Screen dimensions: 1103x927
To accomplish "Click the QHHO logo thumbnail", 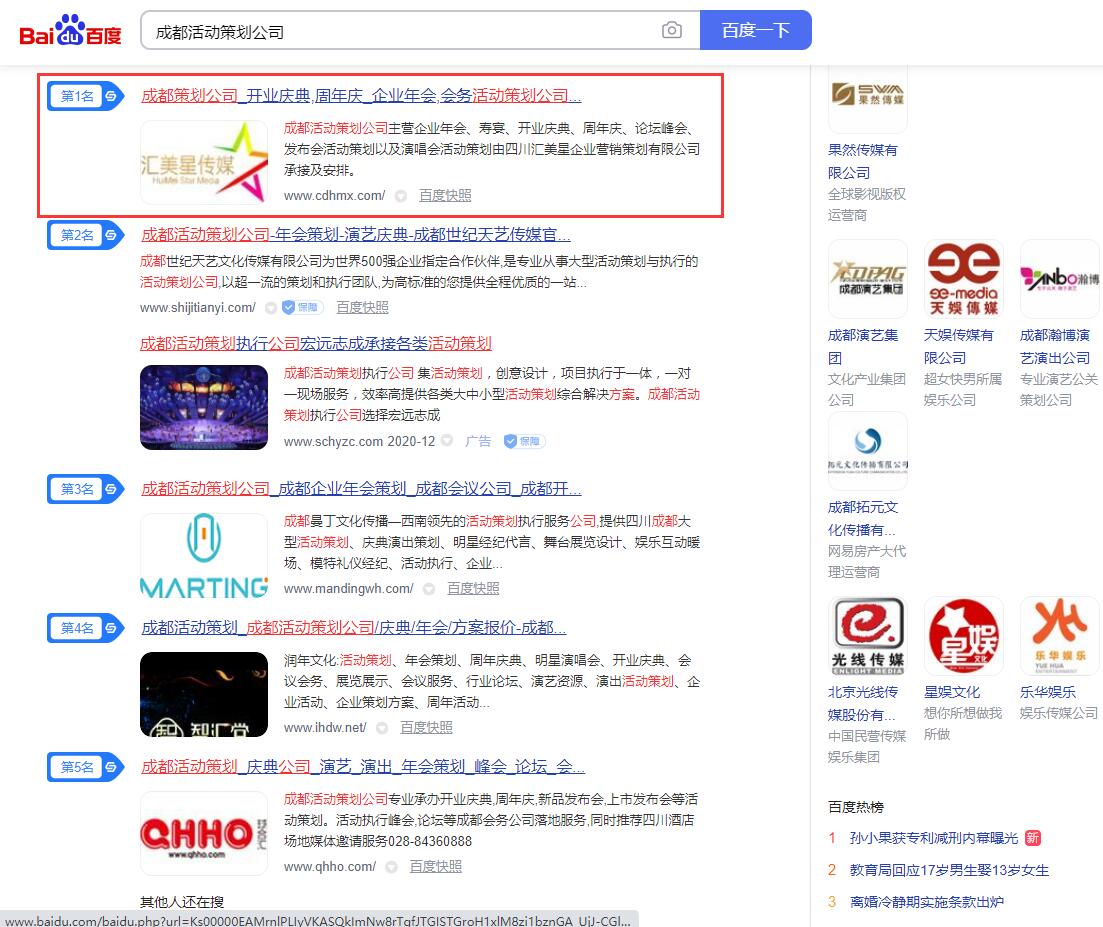I will [204, 833].
